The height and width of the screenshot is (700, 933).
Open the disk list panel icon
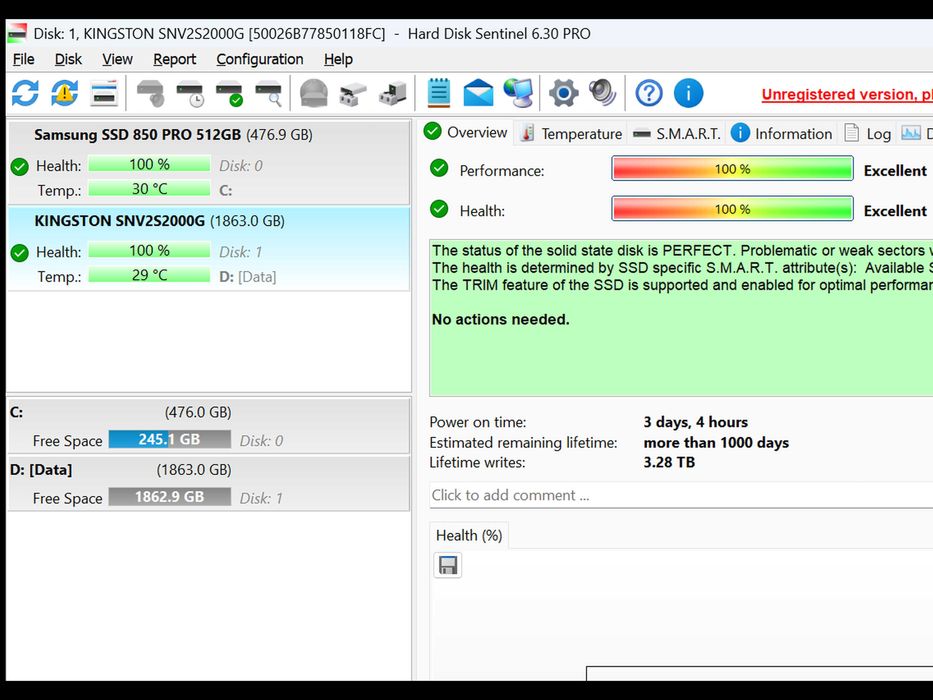coord(104,93)
